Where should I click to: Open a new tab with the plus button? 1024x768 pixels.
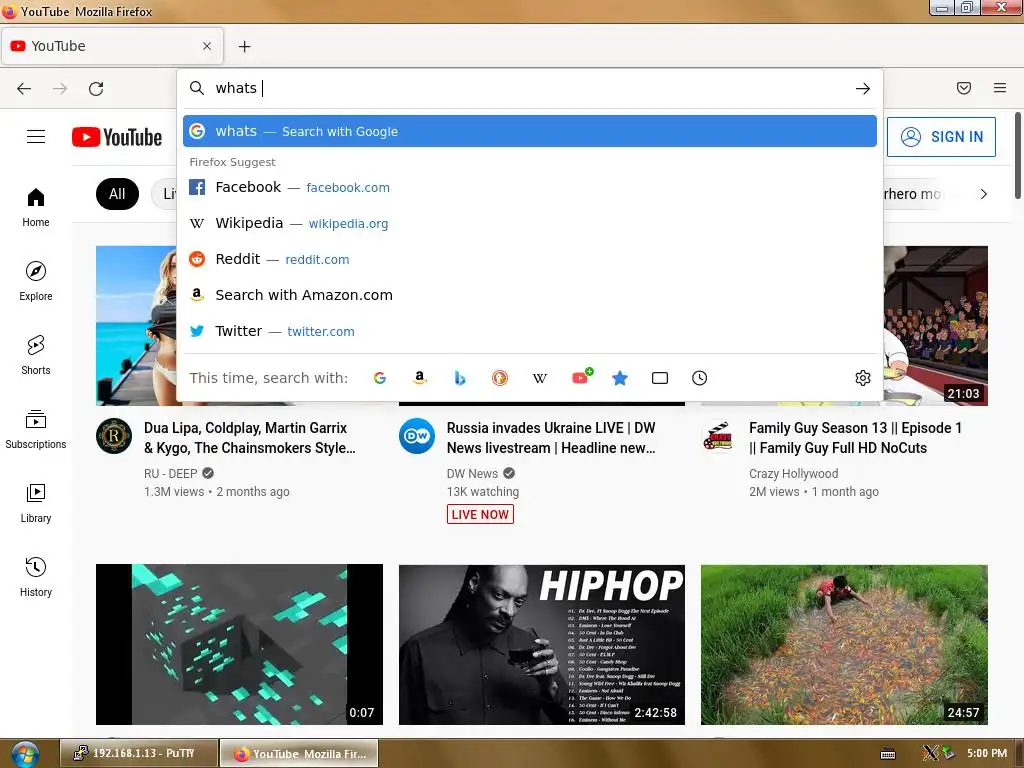tap(244, 46)
